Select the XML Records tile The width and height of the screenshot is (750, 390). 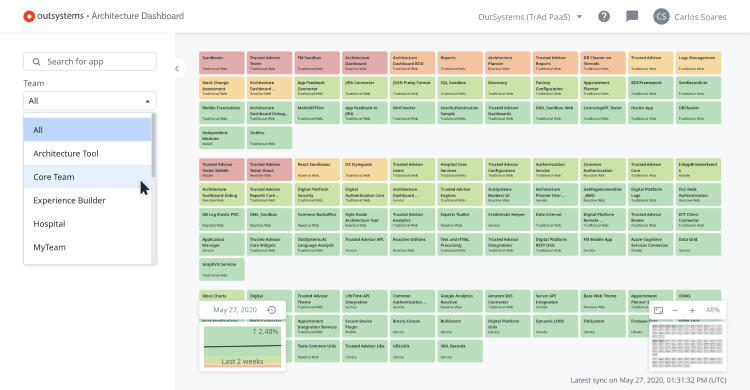coord(460,351)
